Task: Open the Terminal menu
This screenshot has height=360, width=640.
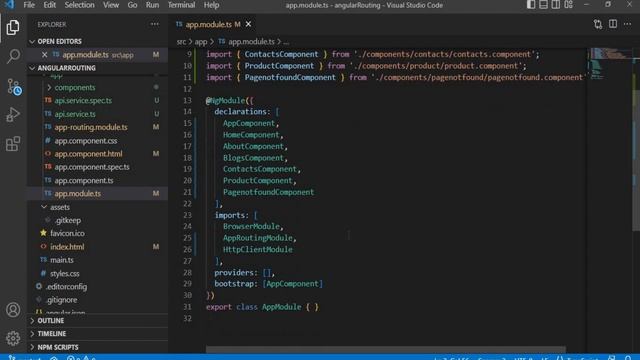Action: click(x=181, y=5)
